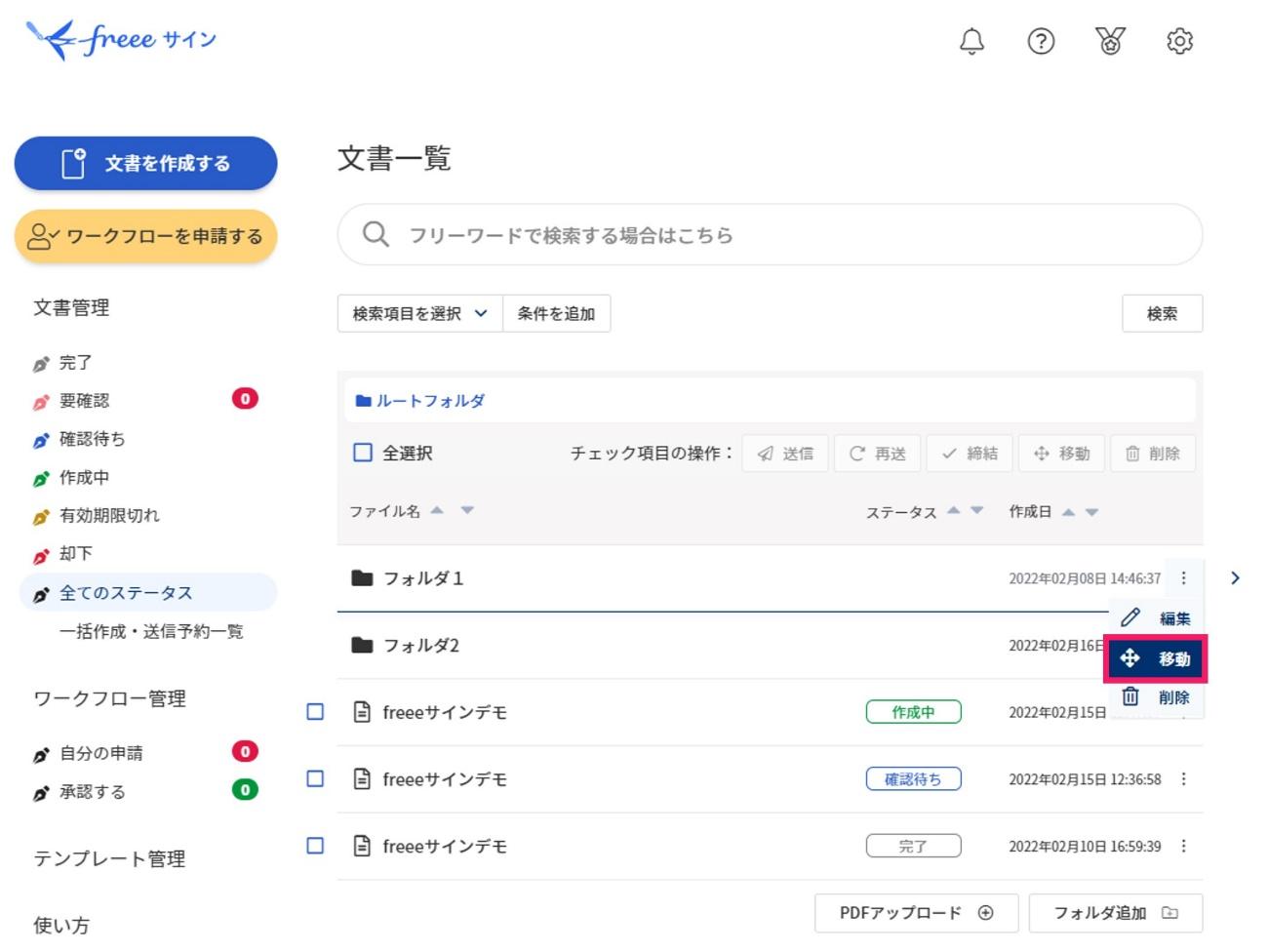Click the 削除 bulk action button

[x=1153, y=454]
